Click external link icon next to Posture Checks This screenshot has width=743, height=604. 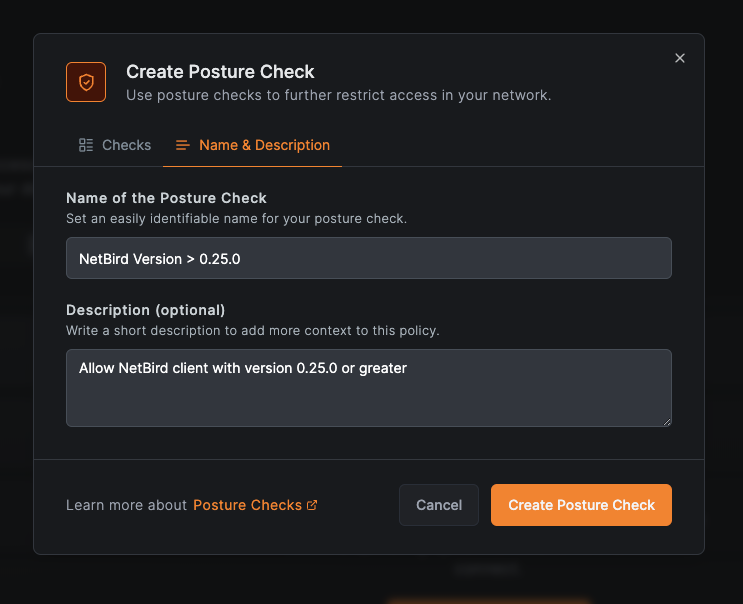click(x=312, y=505)
